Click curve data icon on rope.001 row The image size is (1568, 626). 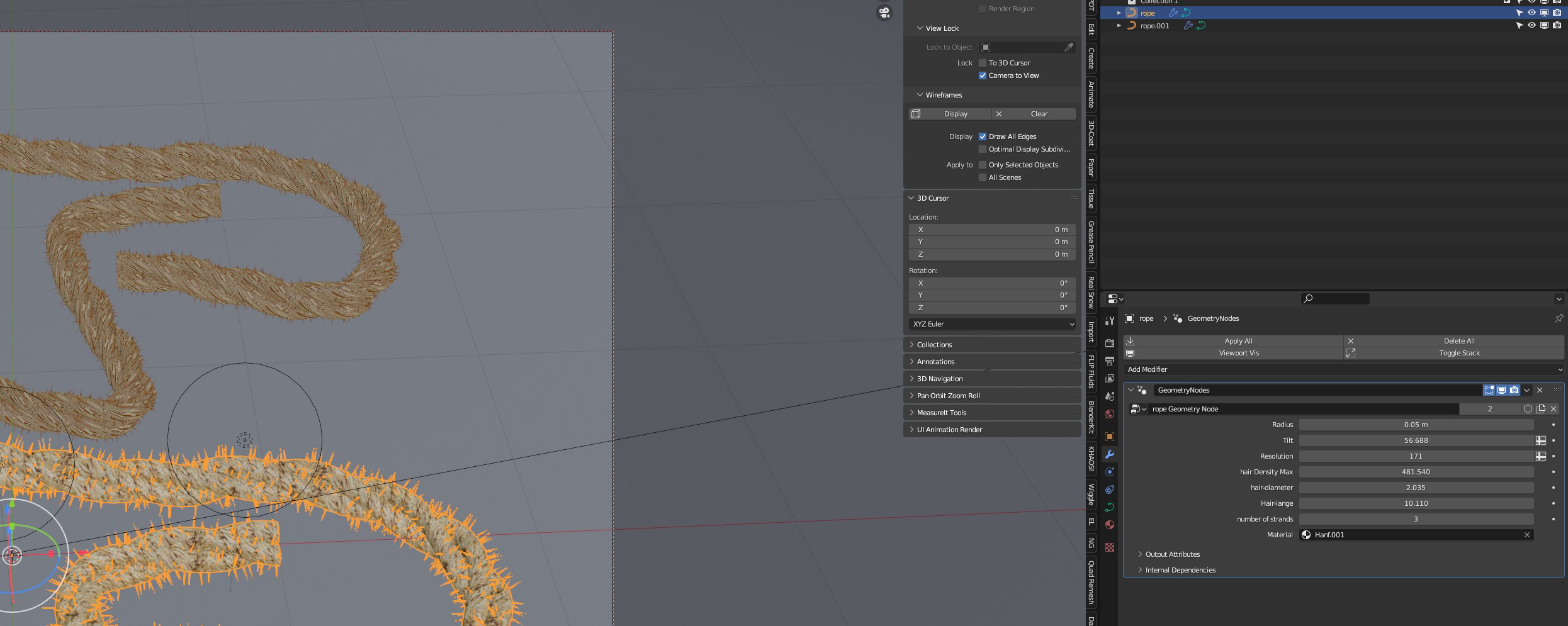pyautogui.click(x=1201, y=26)
